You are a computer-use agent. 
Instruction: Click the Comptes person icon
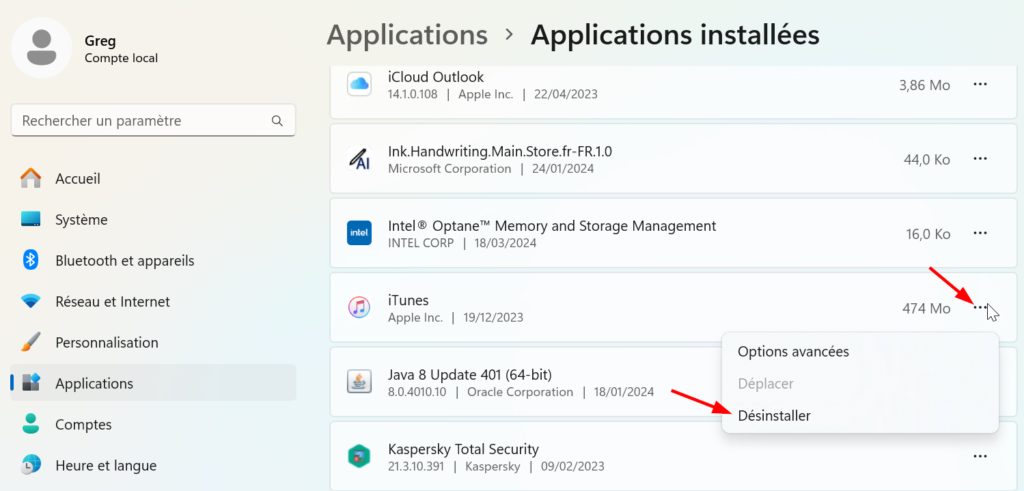click(31, 424)
